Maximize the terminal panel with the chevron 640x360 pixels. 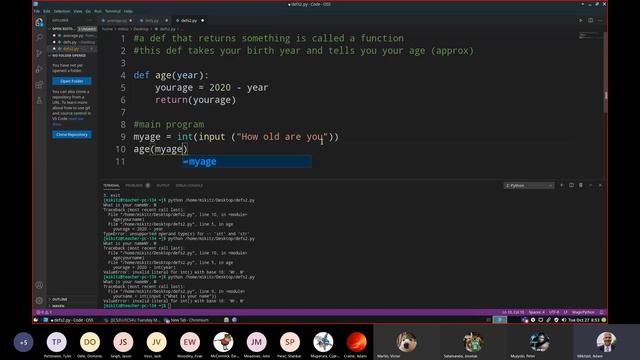coord(591,185)
